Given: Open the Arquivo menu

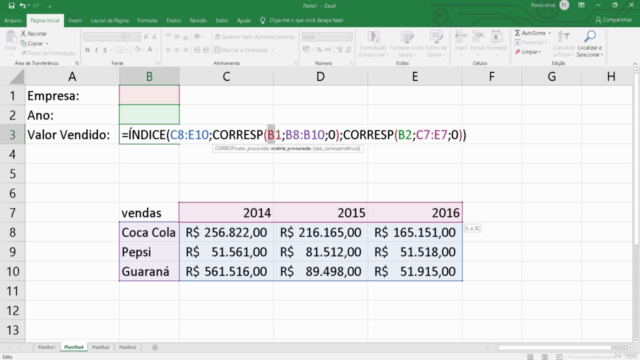Looking at the screenshot, I should [13, 20].
